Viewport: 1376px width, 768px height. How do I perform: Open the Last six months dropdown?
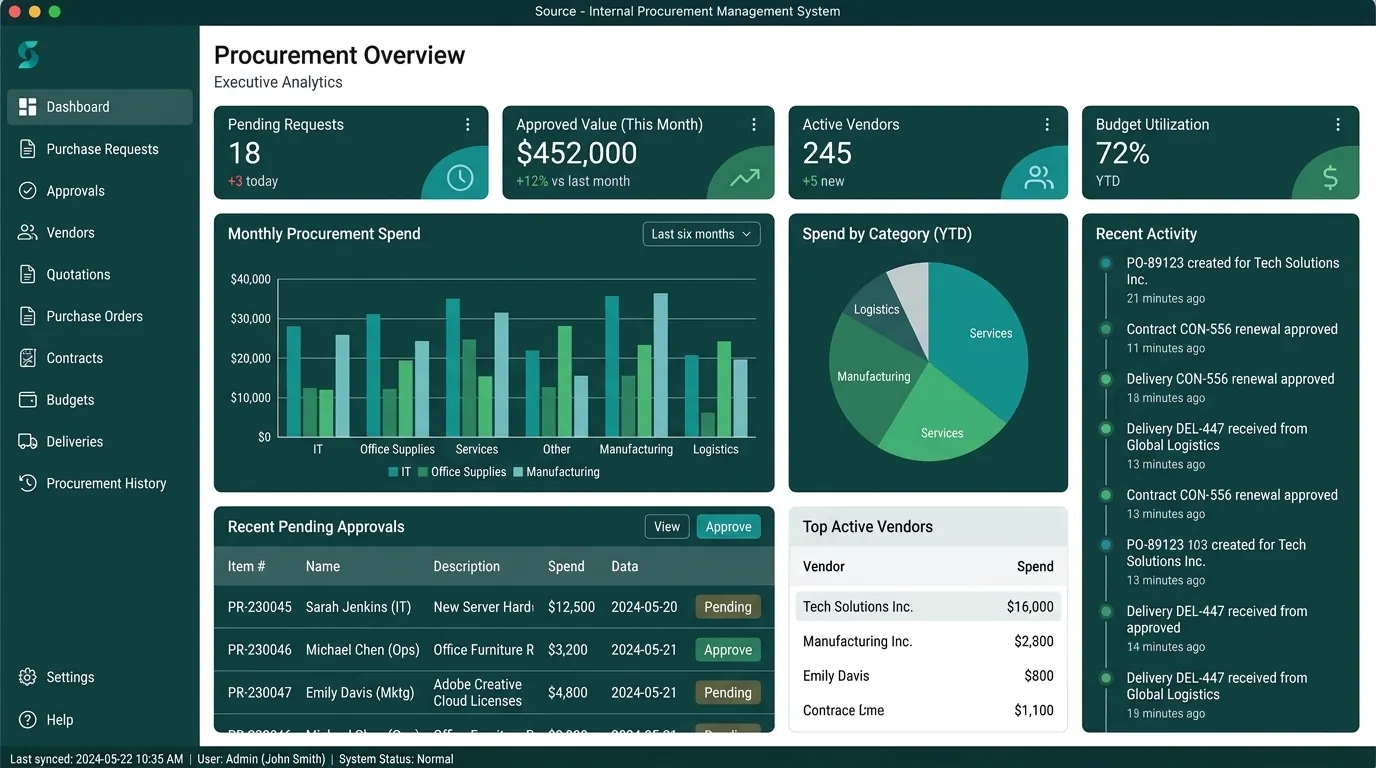tap(701, 234)
